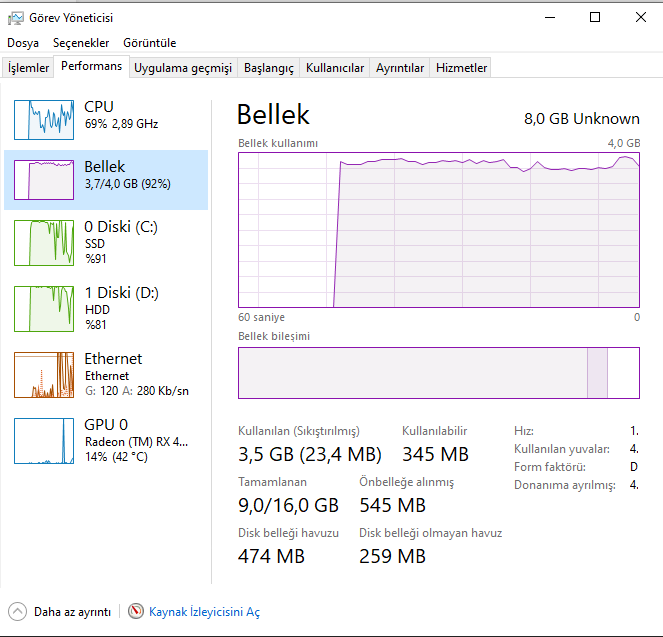This screenshot has width=663, height=637.
Task: Open the Hizmetler tab
Action: click(462, 68)
